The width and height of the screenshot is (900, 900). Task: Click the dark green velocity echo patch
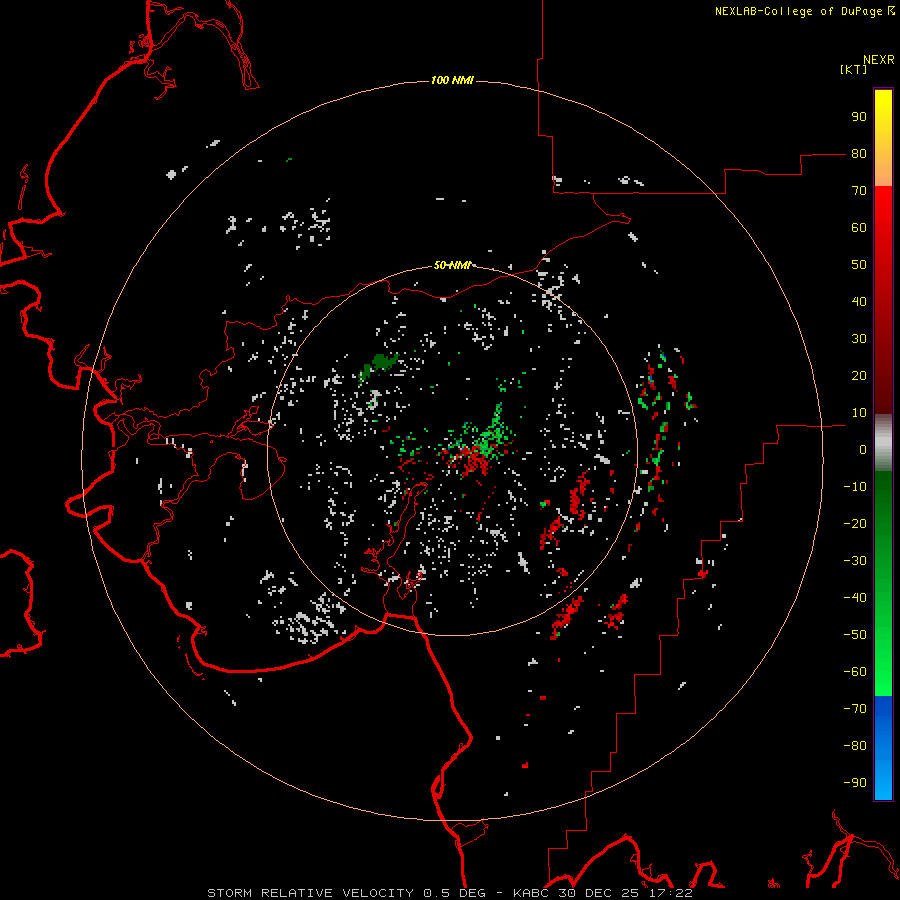coord(378,367)
